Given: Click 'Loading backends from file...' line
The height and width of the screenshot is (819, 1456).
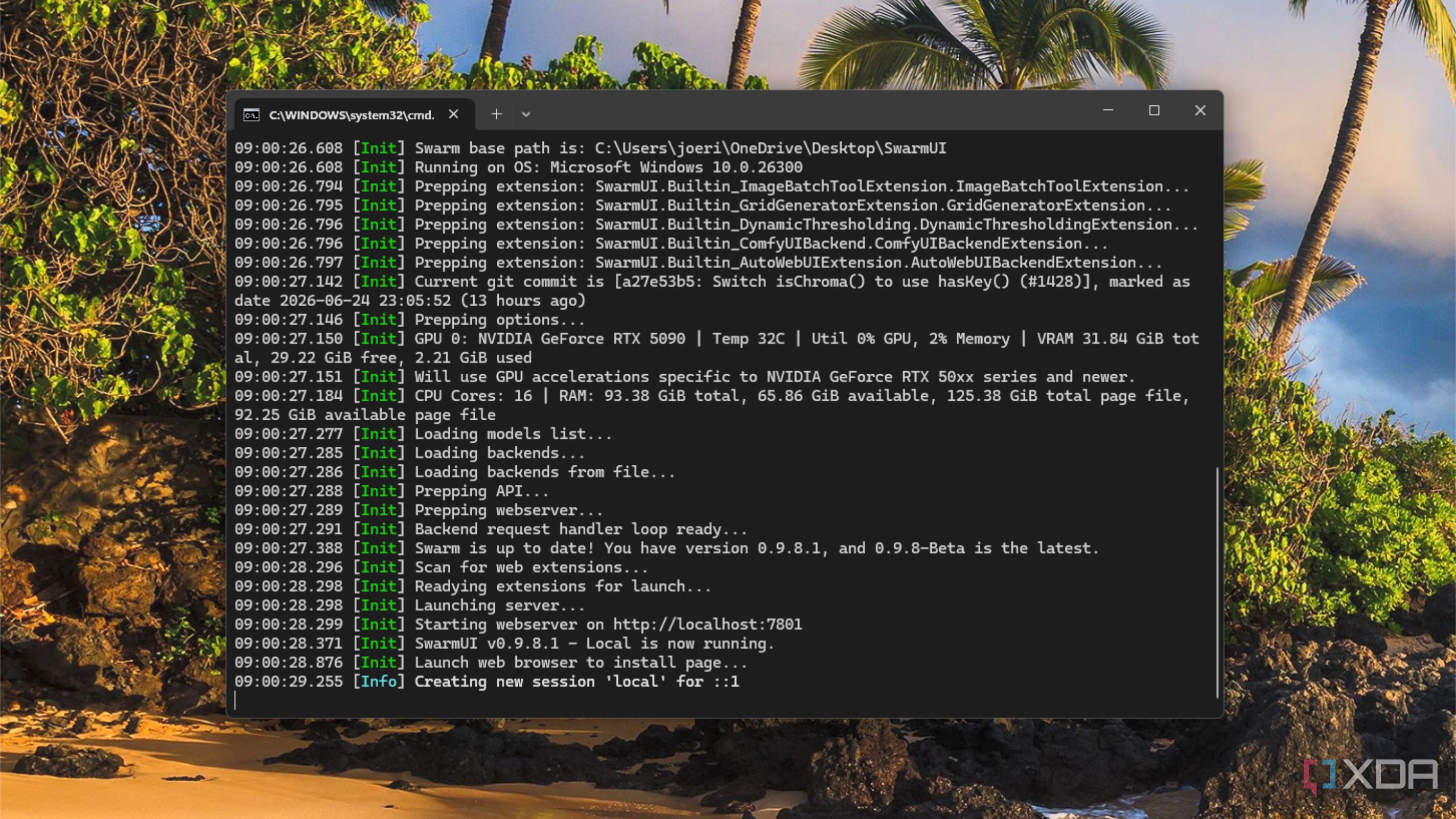Looking at the screenshot, I should (454, 472).
